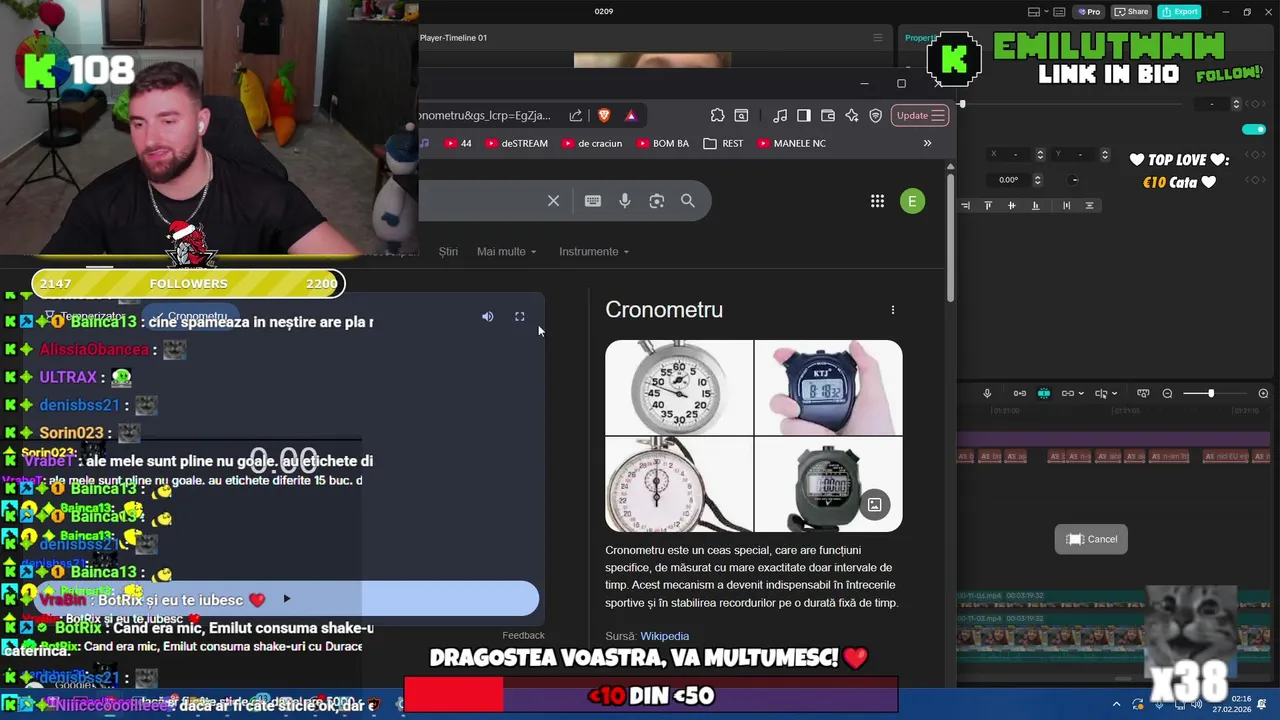Click the timeline voiceover microphone icon

pos(987,394)
